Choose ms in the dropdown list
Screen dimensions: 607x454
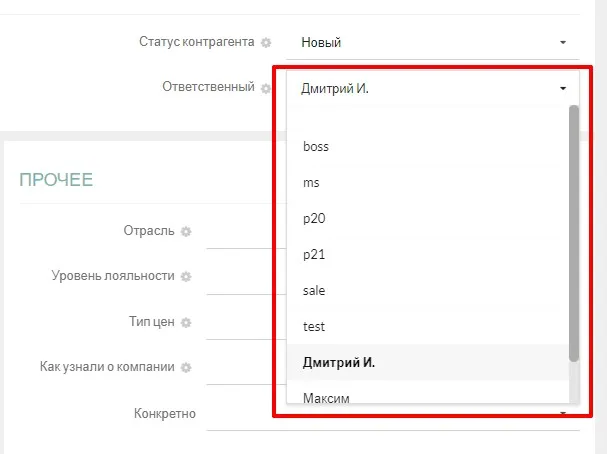click(x=311, y=182)
